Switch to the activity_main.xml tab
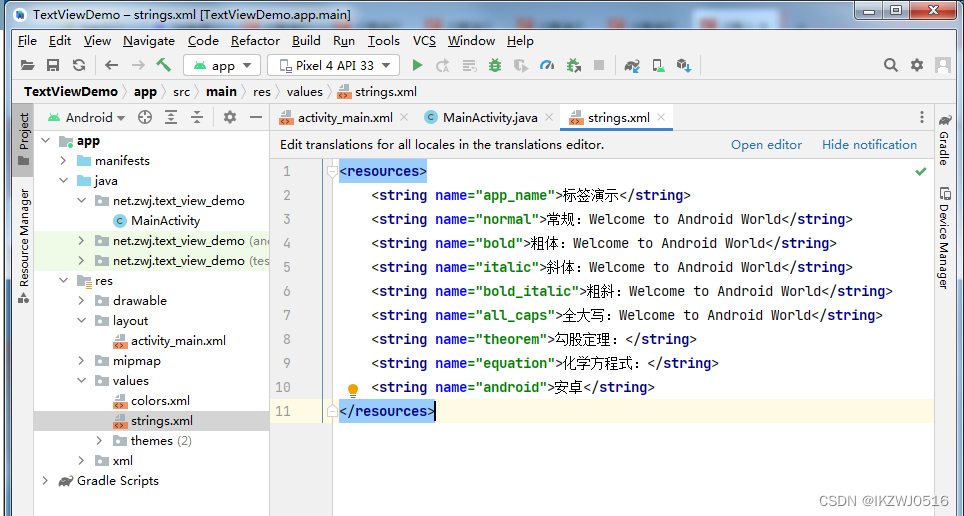Viewport: 964px width, 516px height. click(344, 117)
